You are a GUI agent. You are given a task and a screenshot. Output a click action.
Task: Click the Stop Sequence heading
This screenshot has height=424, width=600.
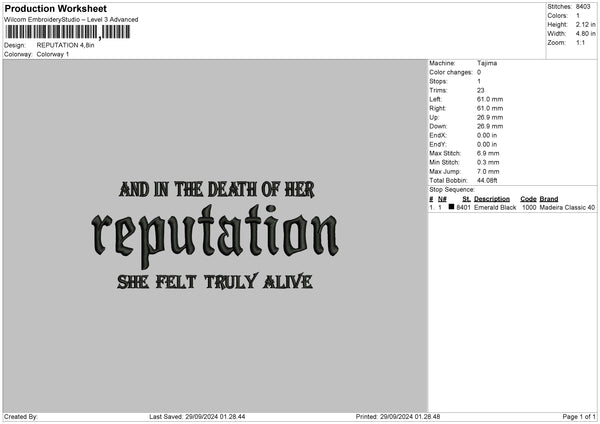point(452,190)
